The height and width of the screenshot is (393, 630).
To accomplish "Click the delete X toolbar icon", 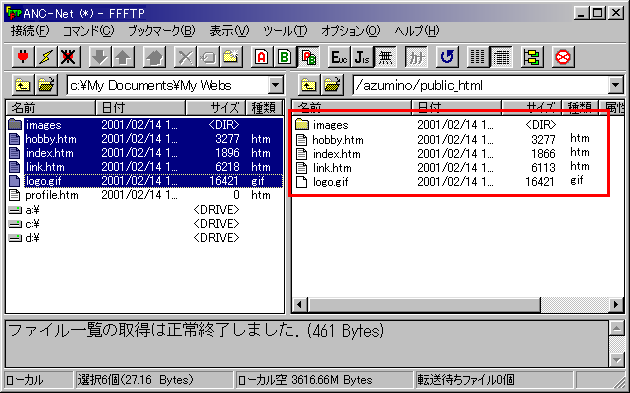I will 185,57.
